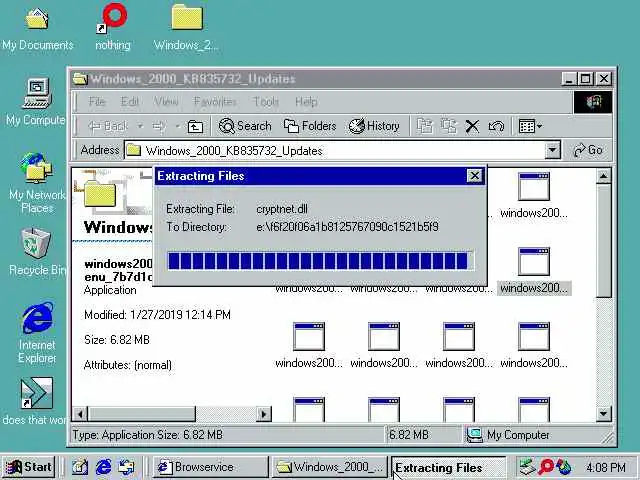Click the first system tray icon
640x480 pixels.
527,467
